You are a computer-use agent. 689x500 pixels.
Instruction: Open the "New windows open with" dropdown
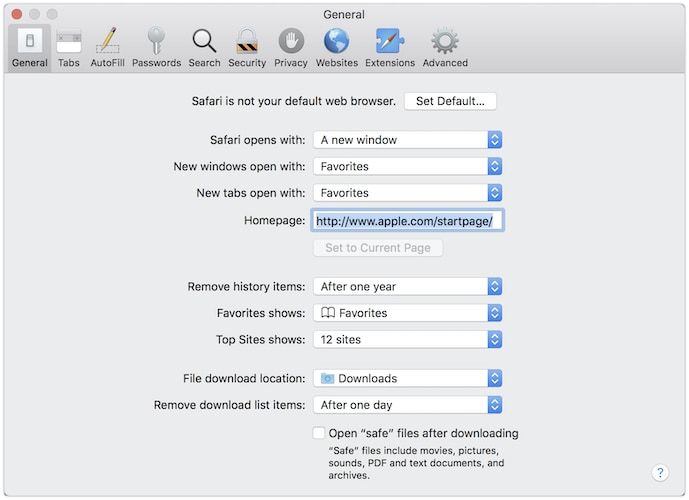tap(407, 167)
